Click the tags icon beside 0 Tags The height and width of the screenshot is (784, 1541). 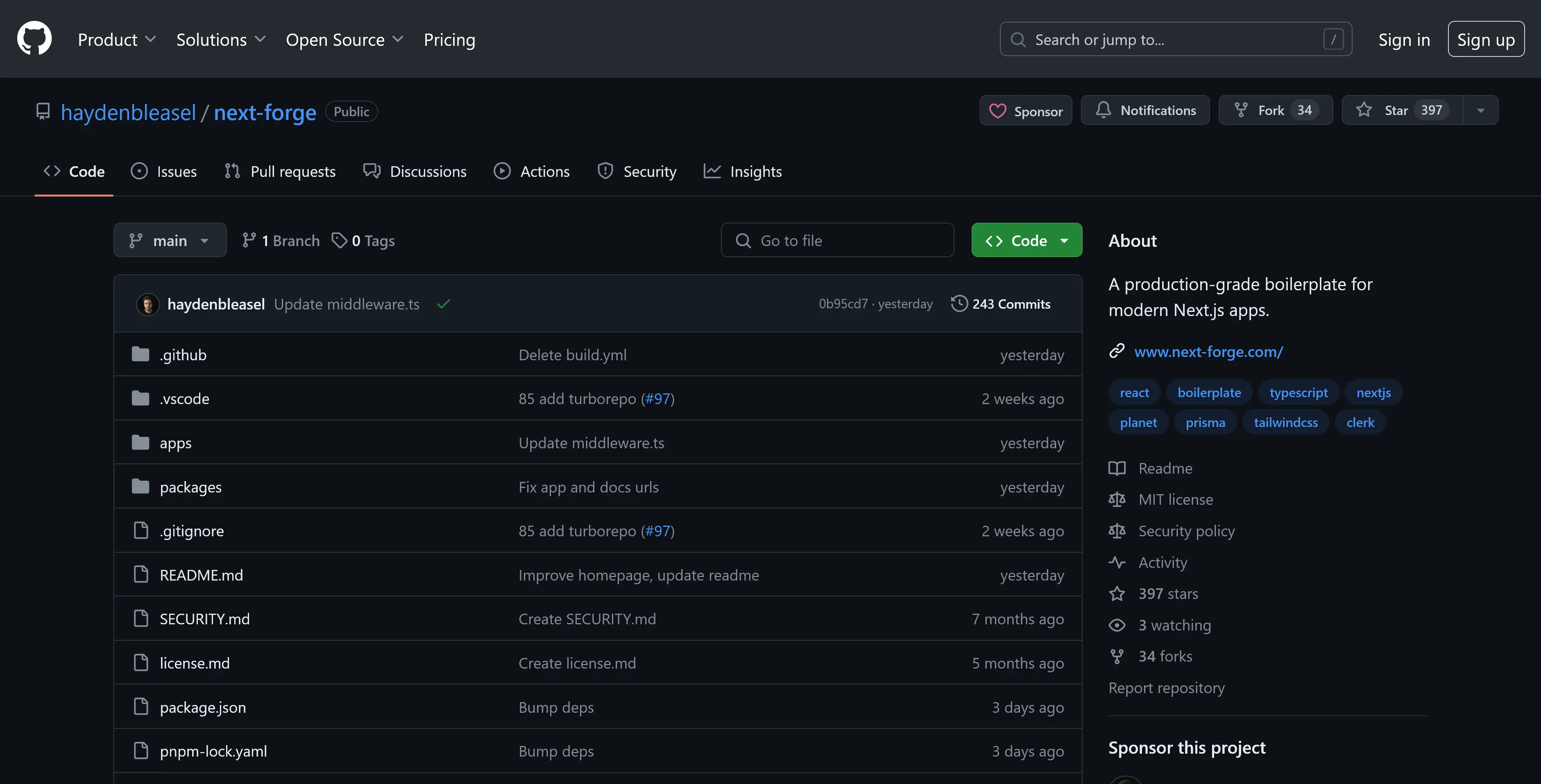pyautogui.click(x=339, y=240)
